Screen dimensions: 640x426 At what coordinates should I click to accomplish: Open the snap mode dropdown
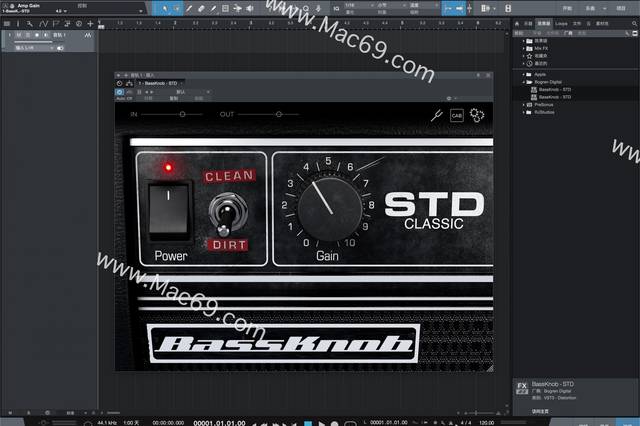coord(422,5)
